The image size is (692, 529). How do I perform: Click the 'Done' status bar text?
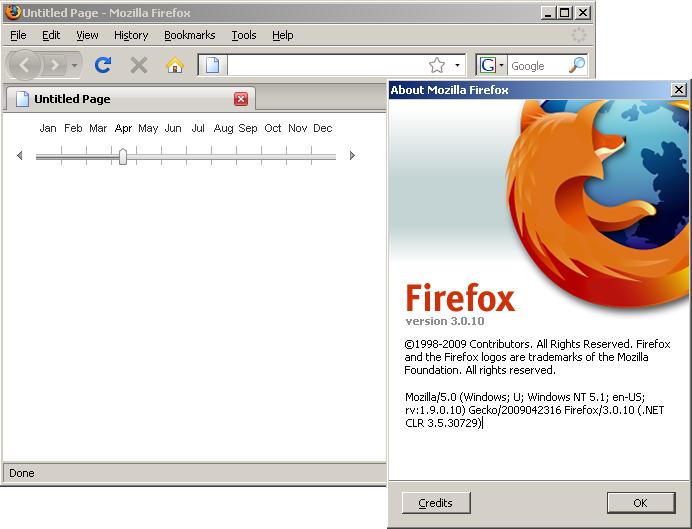(22, 473)
